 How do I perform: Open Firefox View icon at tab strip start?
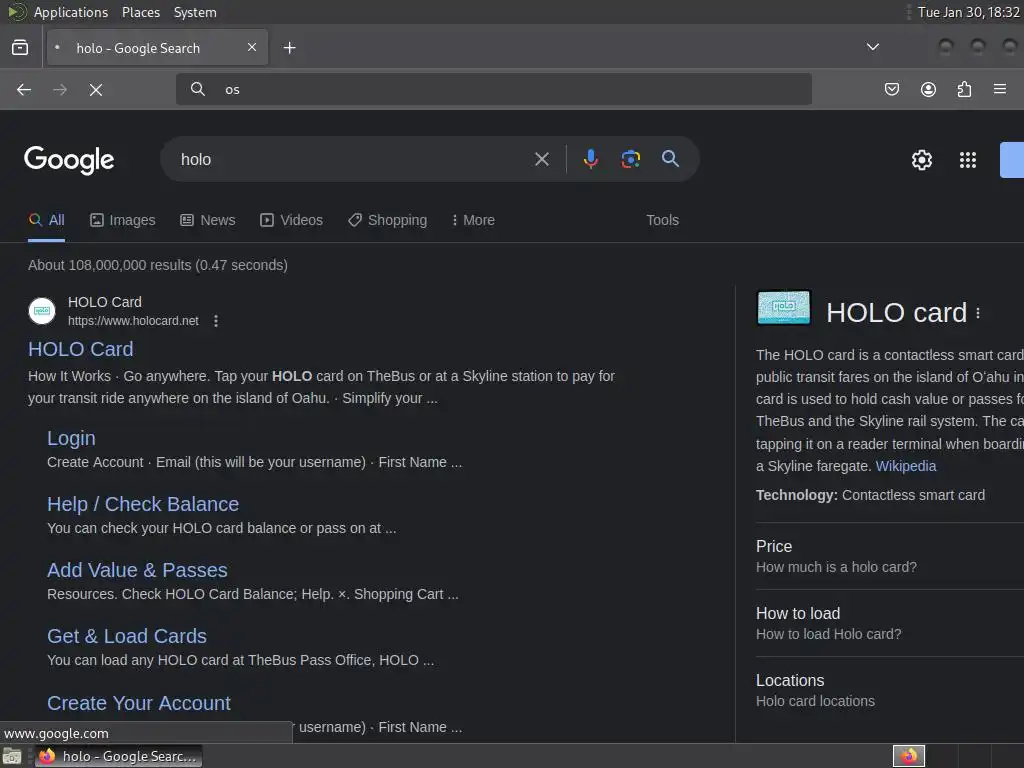pyautogui.click(x=20, y=48)
